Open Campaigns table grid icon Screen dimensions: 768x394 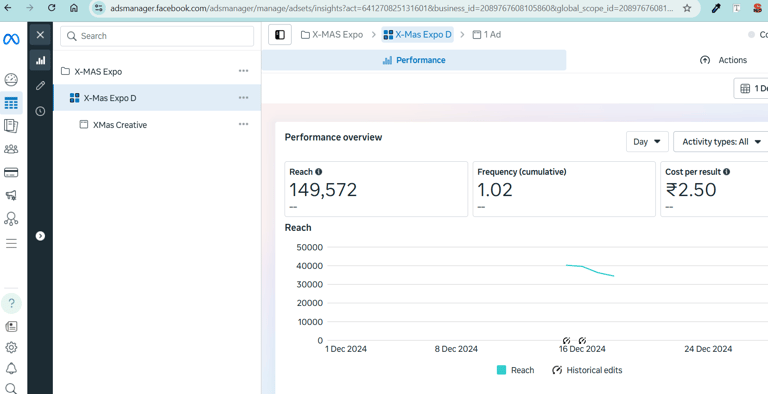(11, 103)
